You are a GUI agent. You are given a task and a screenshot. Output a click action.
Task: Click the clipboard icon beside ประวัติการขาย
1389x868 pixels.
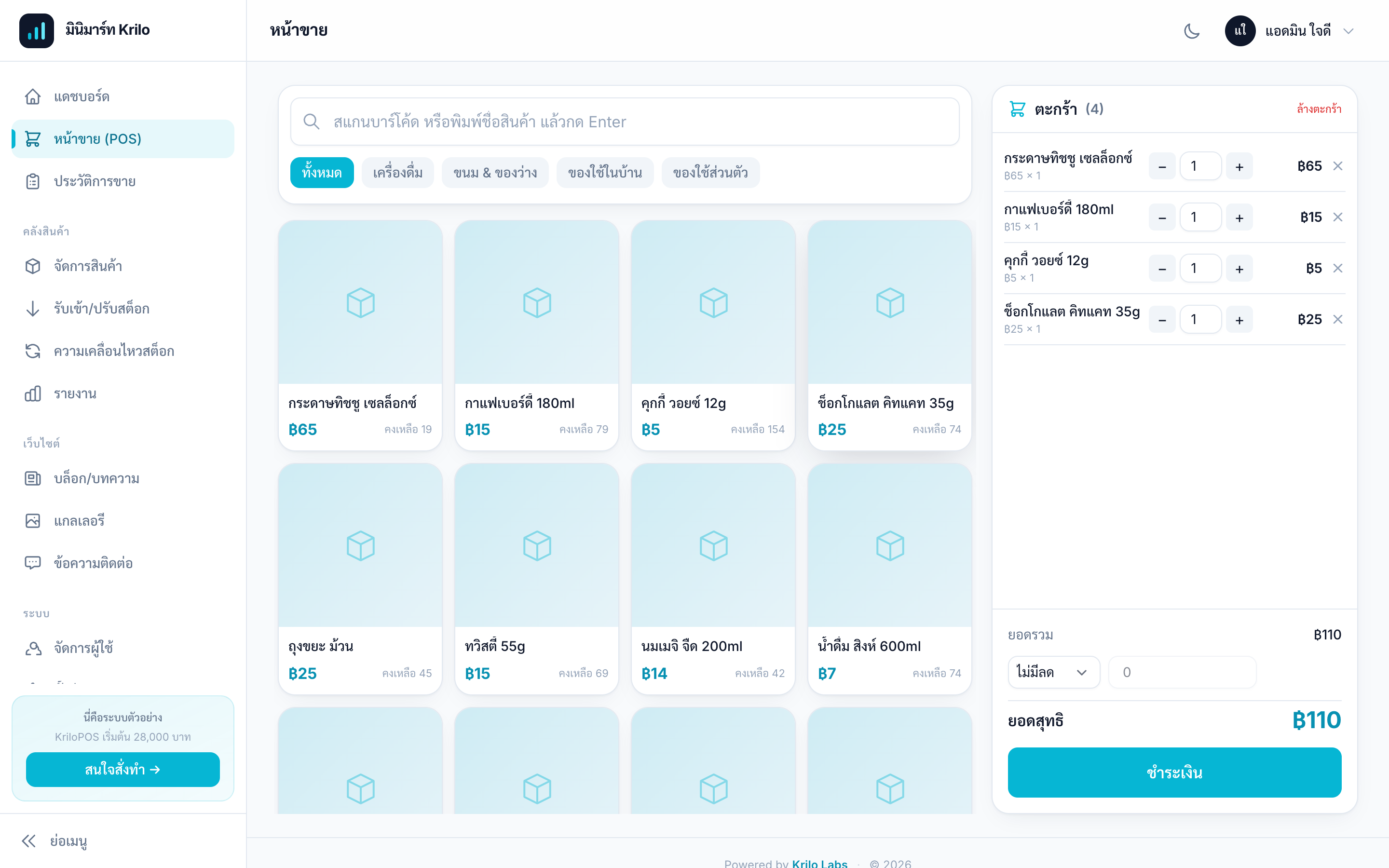[33, 181]
